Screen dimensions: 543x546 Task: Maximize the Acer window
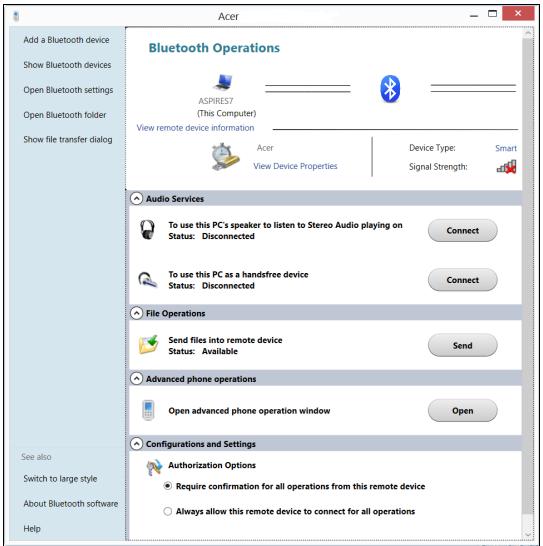492,14
